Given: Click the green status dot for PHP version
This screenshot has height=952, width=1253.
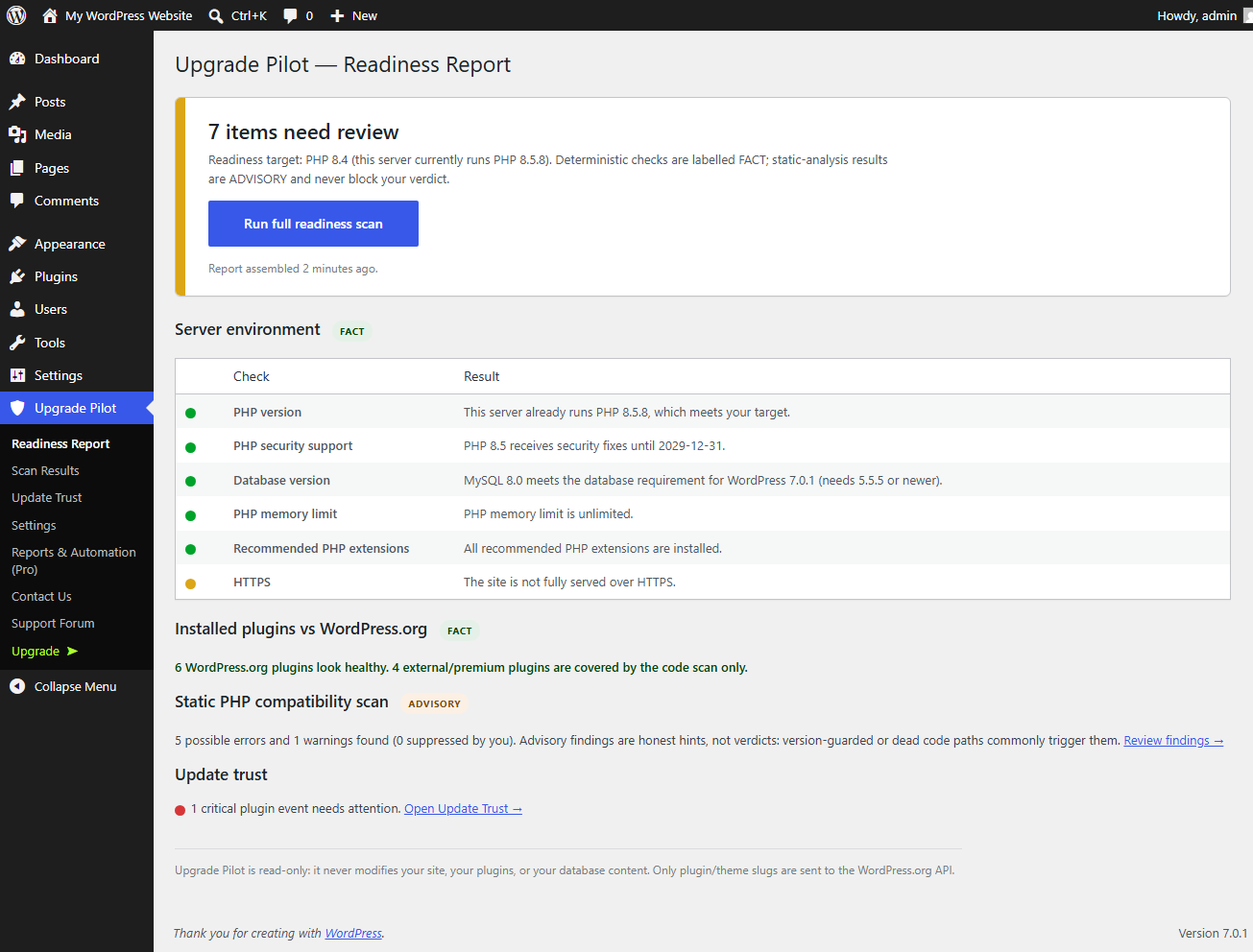Looking at the screenshot, I should click(190, 414).
